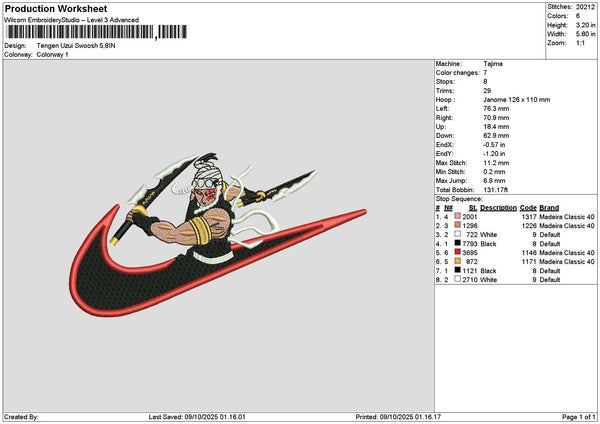Click the Stitches count 20212
600x424 pixels.
click(x=585, y=7)
